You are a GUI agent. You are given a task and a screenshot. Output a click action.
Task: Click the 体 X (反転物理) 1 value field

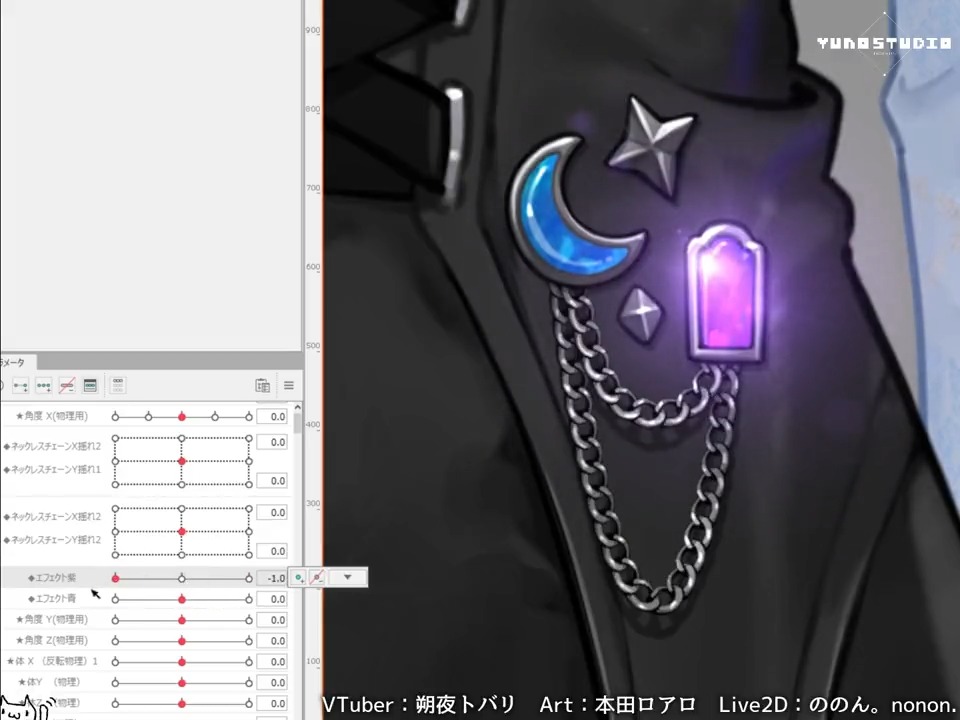(x=272, y=661)
